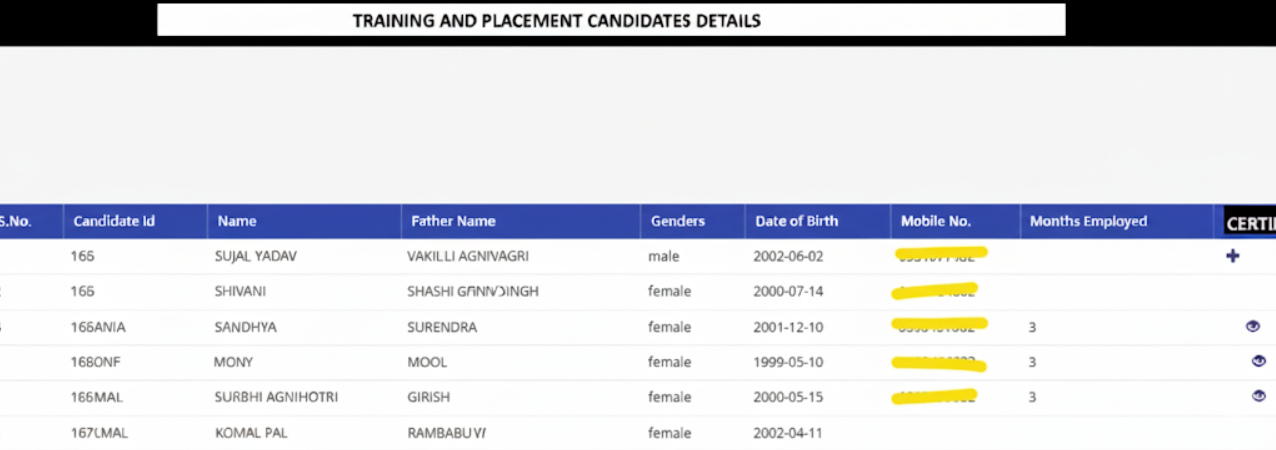The image size is (1276, 450).
Task: Click the partially visible CERTI column header
Action: (1250, 223)
